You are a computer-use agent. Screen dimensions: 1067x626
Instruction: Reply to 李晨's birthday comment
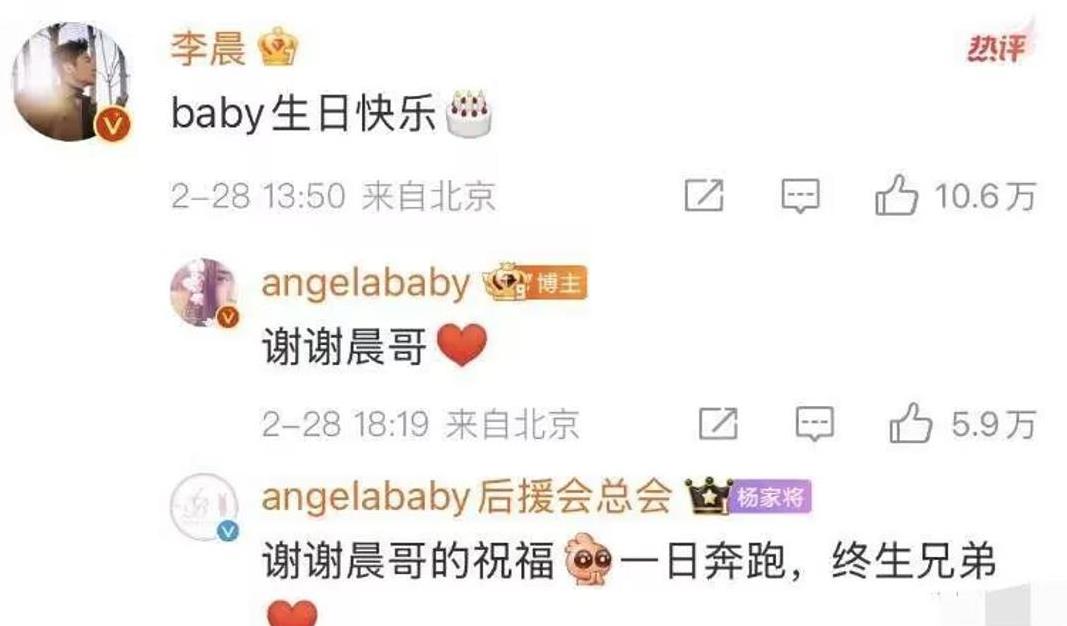click(800, 197)
